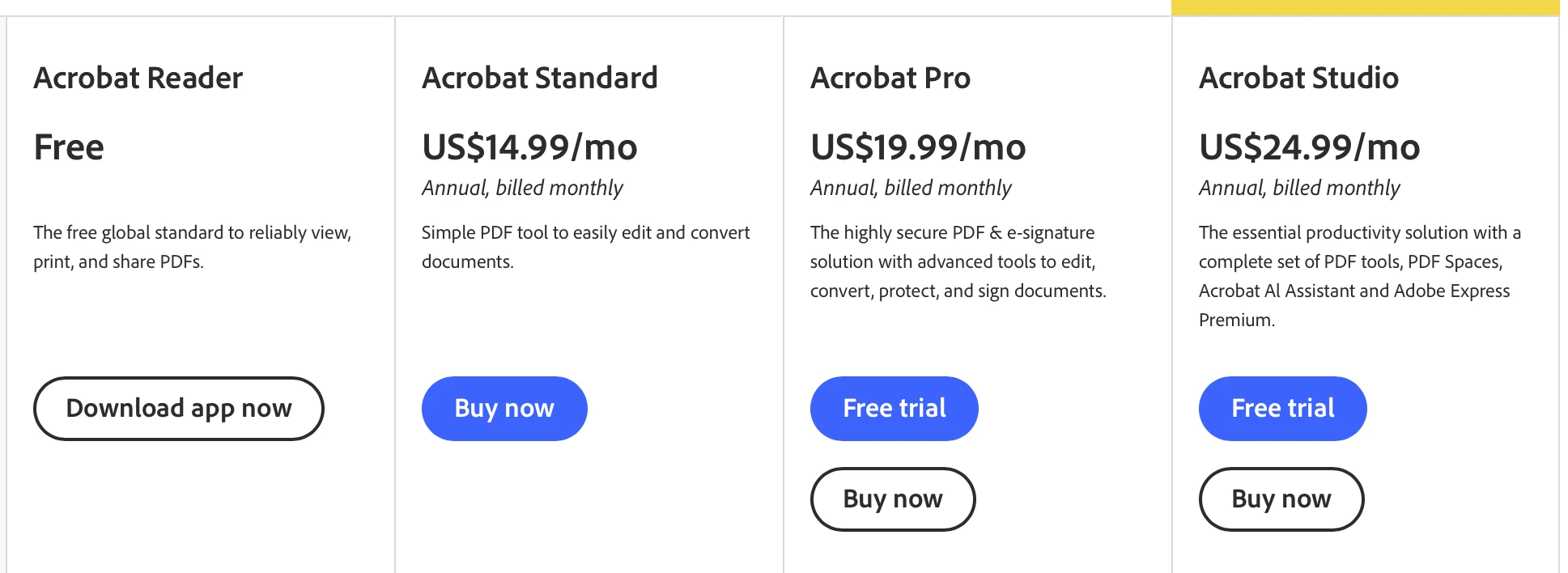1568x573 pixels.
Task: Buy Acrobat Standard with Buy now
Action: tap(504, 409)
